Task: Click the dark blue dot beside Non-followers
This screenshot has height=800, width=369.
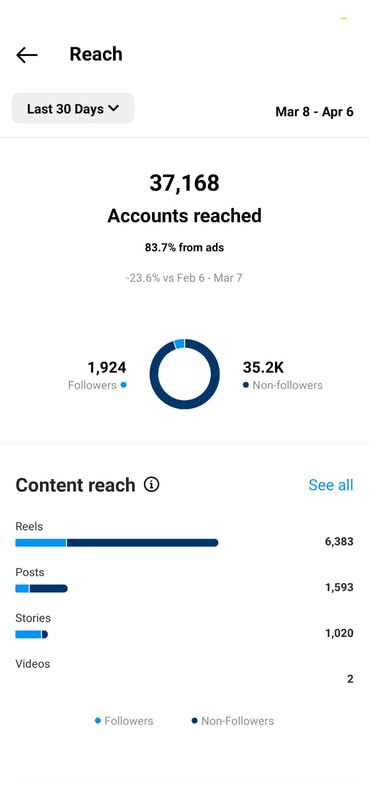Action: click(246, 385)
